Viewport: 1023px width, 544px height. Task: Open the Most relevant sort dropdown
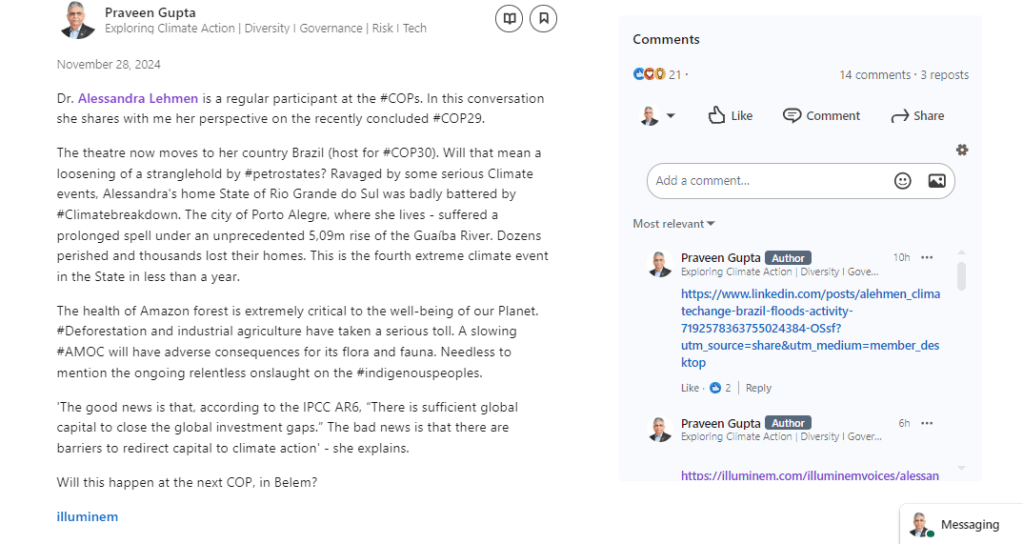tap(673, 224)
